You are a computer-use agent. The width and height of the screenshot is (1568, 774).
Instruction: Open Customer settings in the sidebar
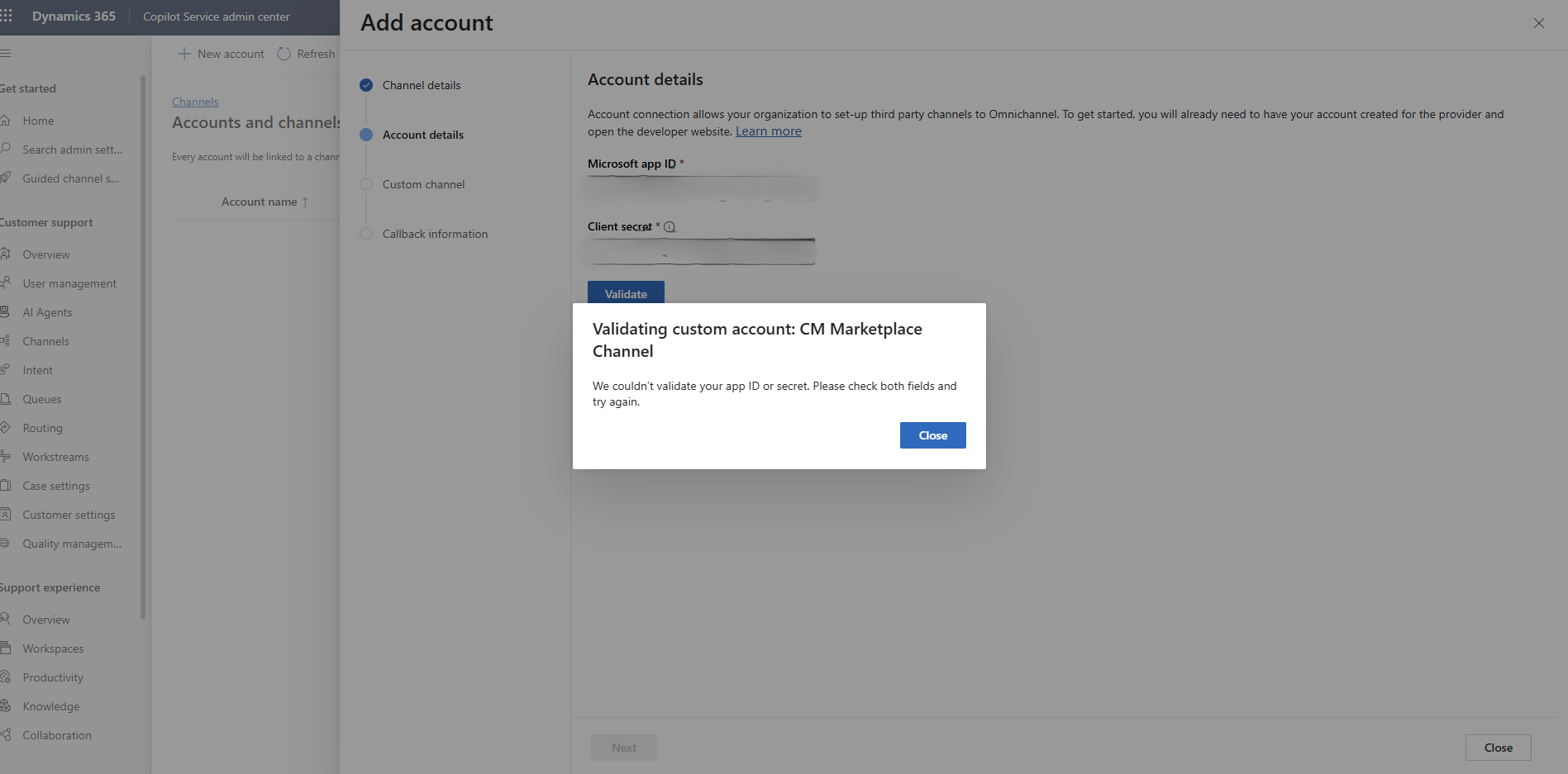click(x=70, y=515)
